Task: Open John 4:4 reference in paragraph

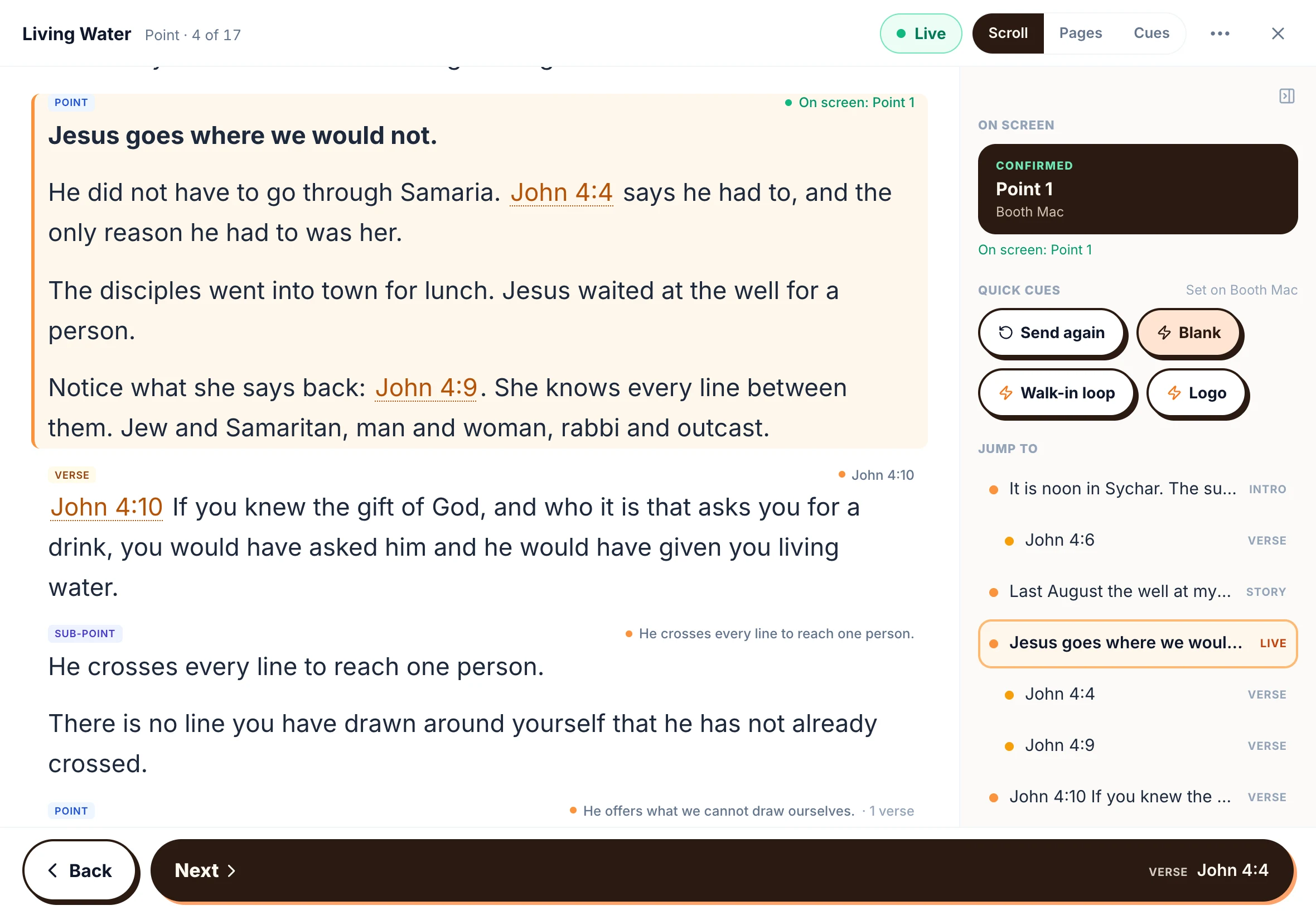Action: click(x=562, y=192)
